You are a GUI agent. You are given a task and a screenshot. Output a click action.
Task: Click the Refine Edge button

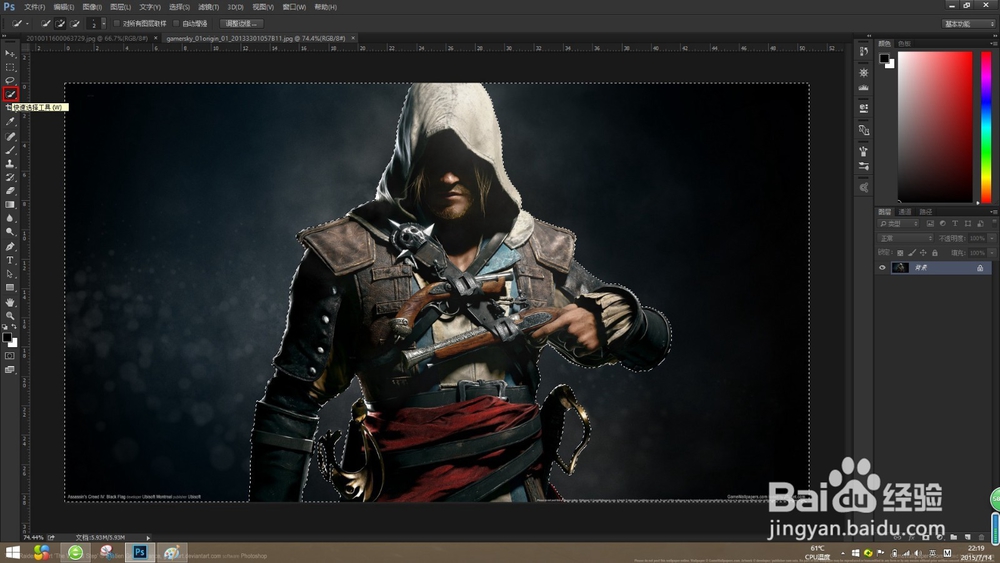tap(241, 24)
